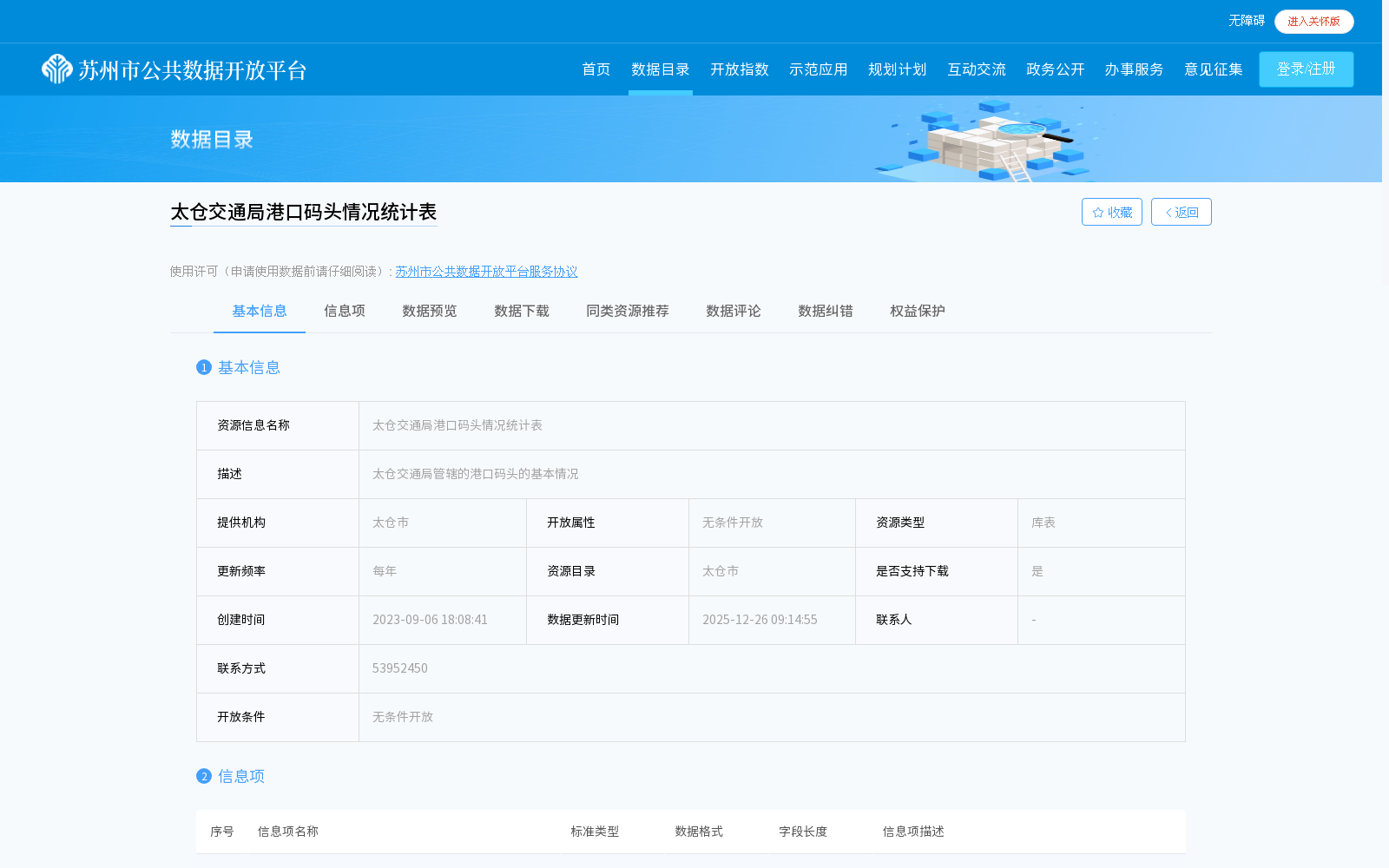Click the numbered badge beside 信息项 heading

(204, 776)
